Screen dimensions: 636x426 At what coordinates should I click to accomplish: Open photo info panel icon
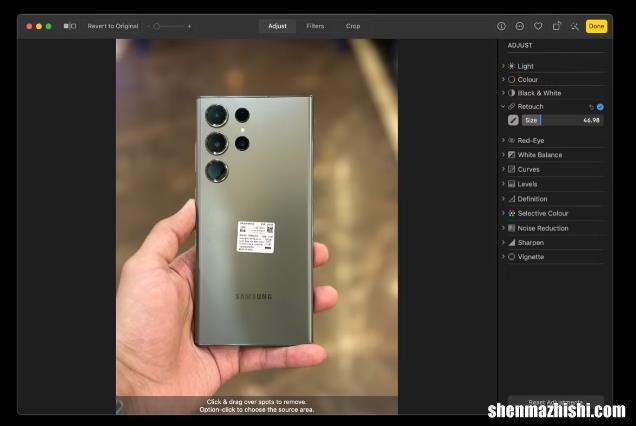pos(501,26)
